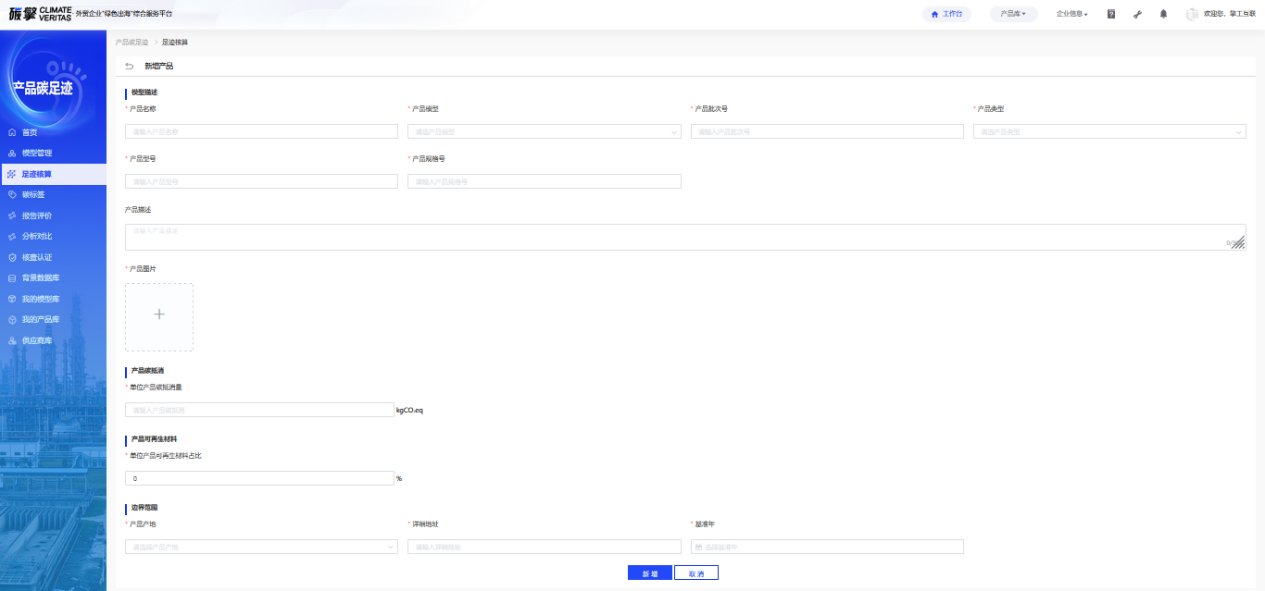Click the 首页 home icon in sidebar

click(12, 132)
